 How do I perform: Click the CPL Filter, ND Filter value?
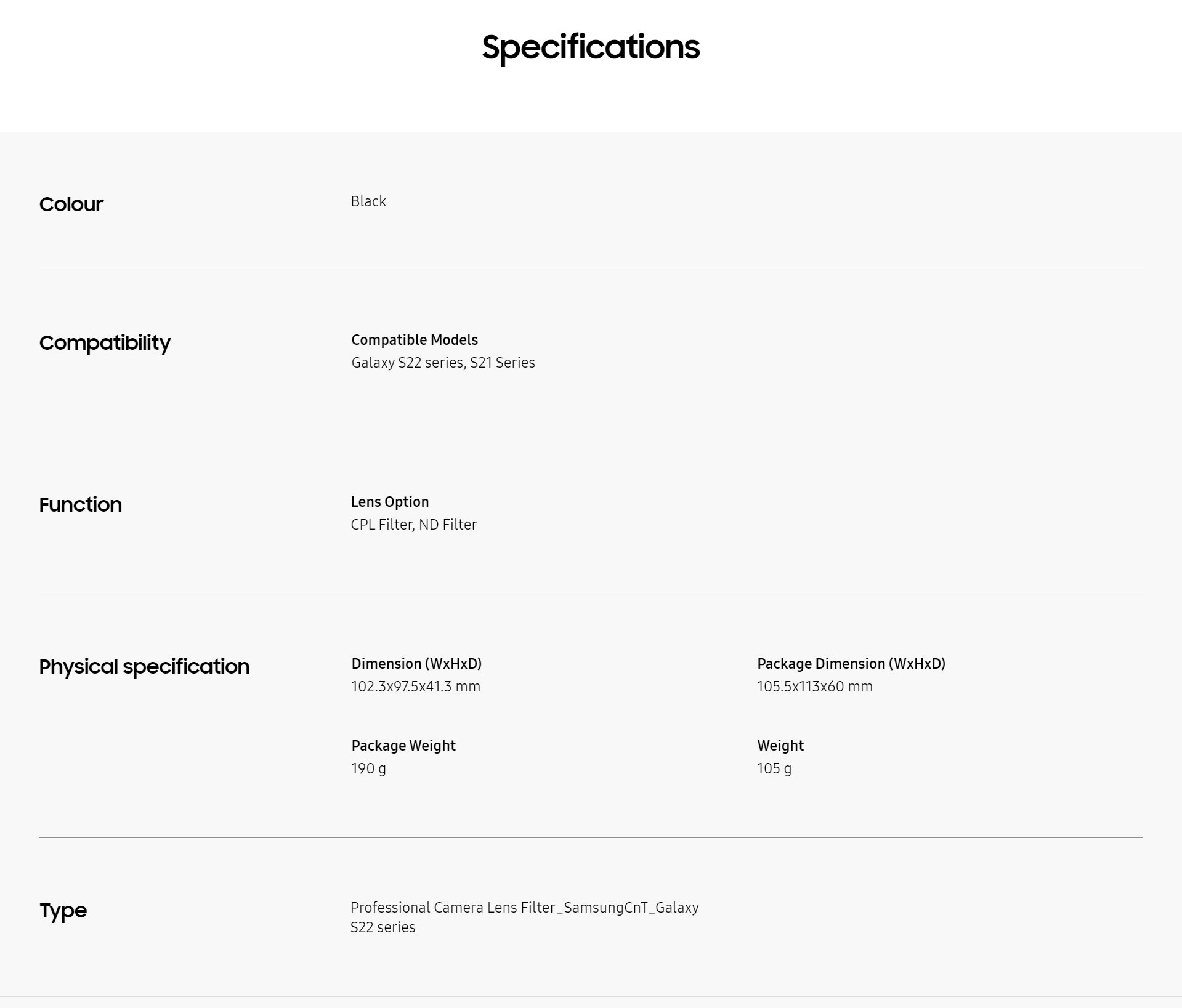coord(414,525)
